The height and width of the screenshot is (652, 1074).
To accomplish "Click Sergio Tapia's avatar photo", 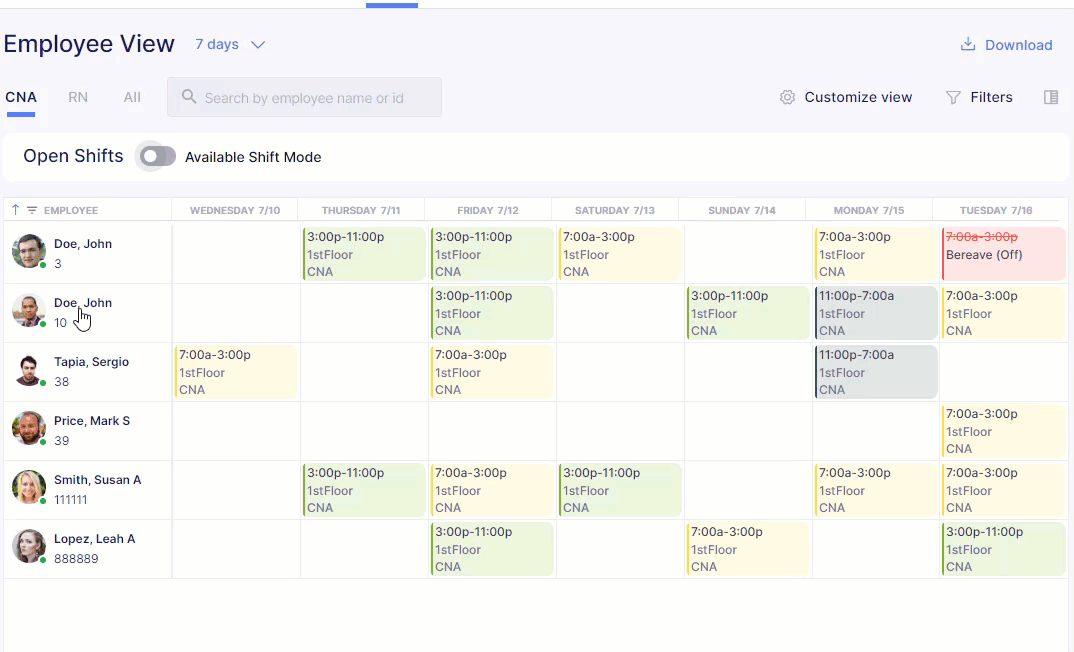I will (x=28, y=371).
